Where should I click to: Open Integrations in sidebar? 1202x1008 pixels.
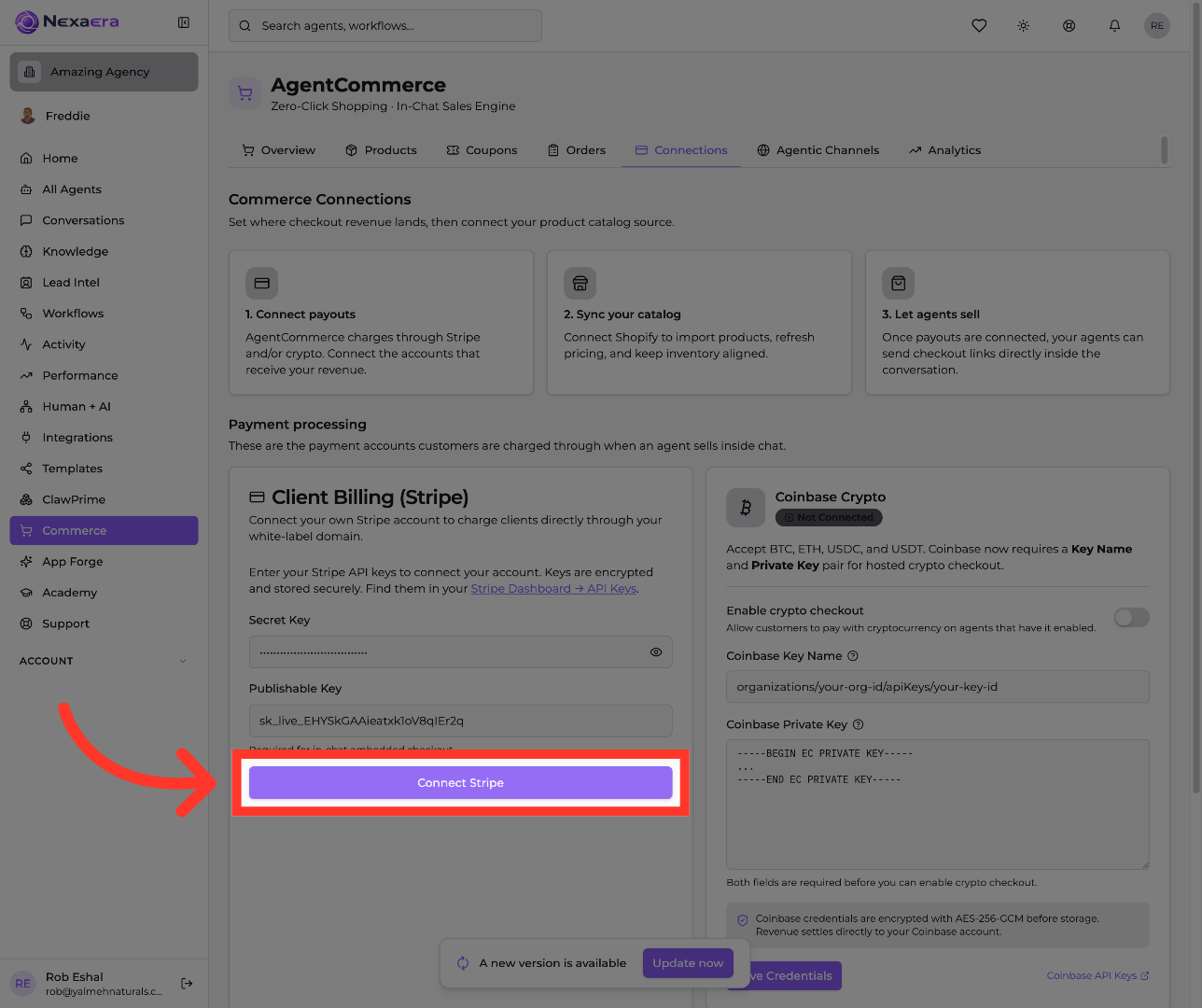pyautogui.click(x=104, y=438)
